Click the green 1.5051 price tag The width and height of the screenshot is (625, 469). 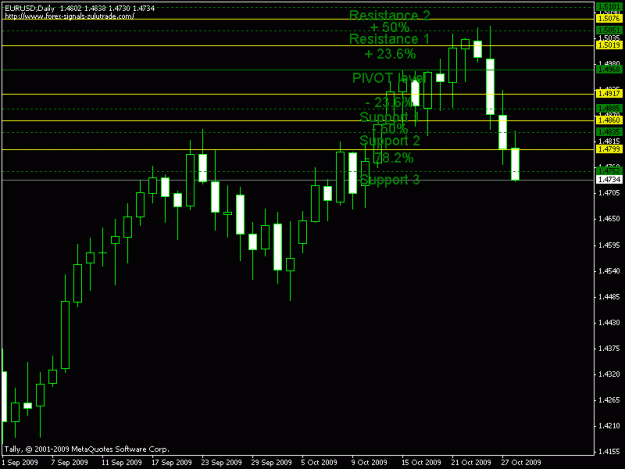(609, 30)
